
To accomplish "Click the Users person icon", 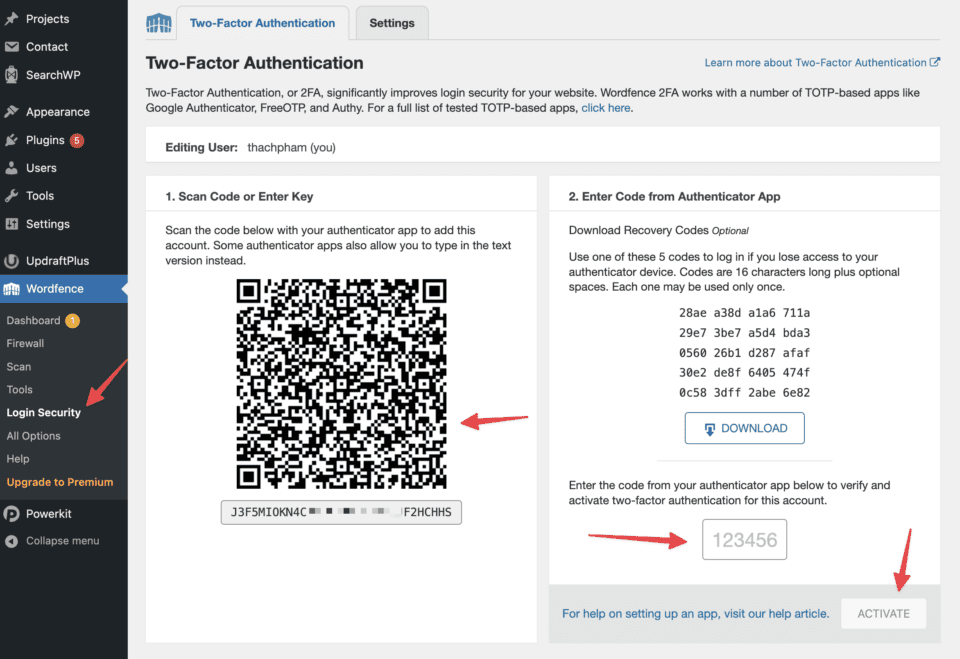I will point(11,168).
